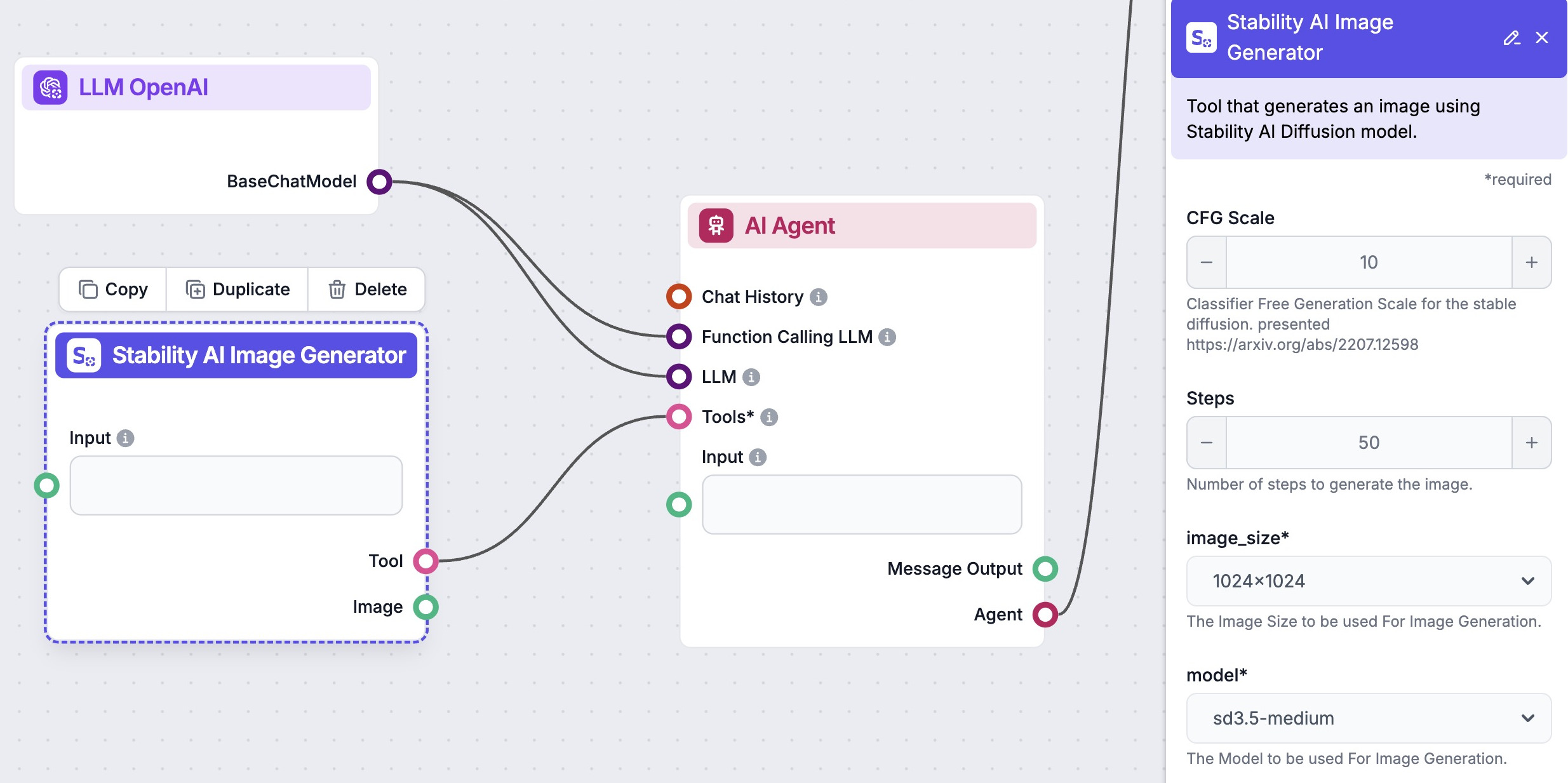1568x783 pixels.
Task: Click the Steps value field showing 50
Action: [x=1369, y=443]
